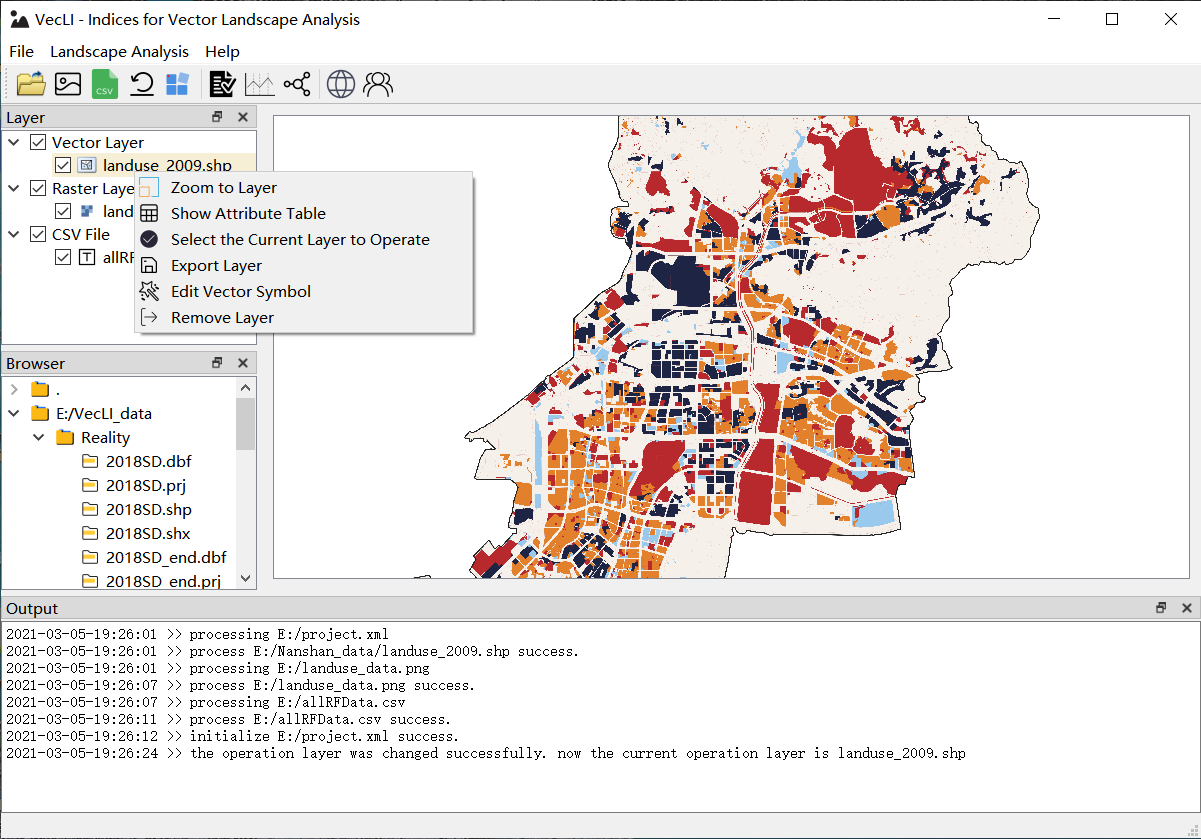Screen dimensions: 1201x839
Task: Click the Browser panel vertical scrollbar
Action: 246,424
